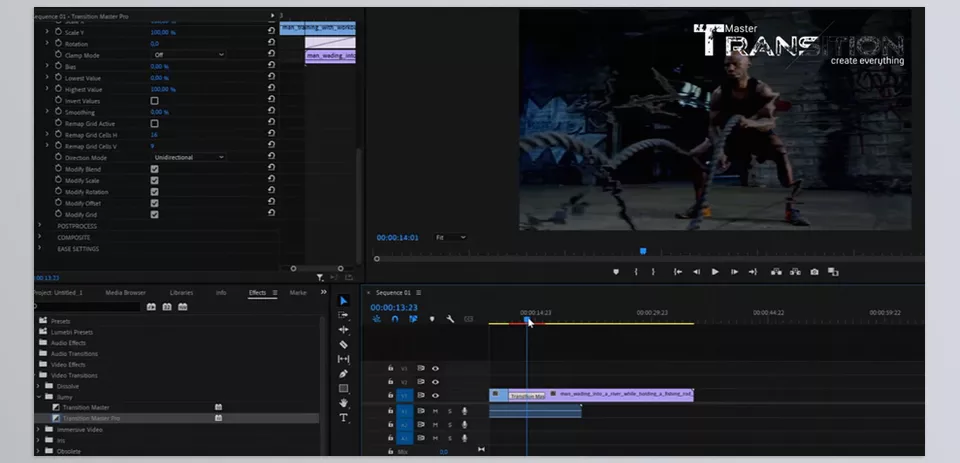
Task: Open Clamp Mode dropdown
Action: point(188,55)
